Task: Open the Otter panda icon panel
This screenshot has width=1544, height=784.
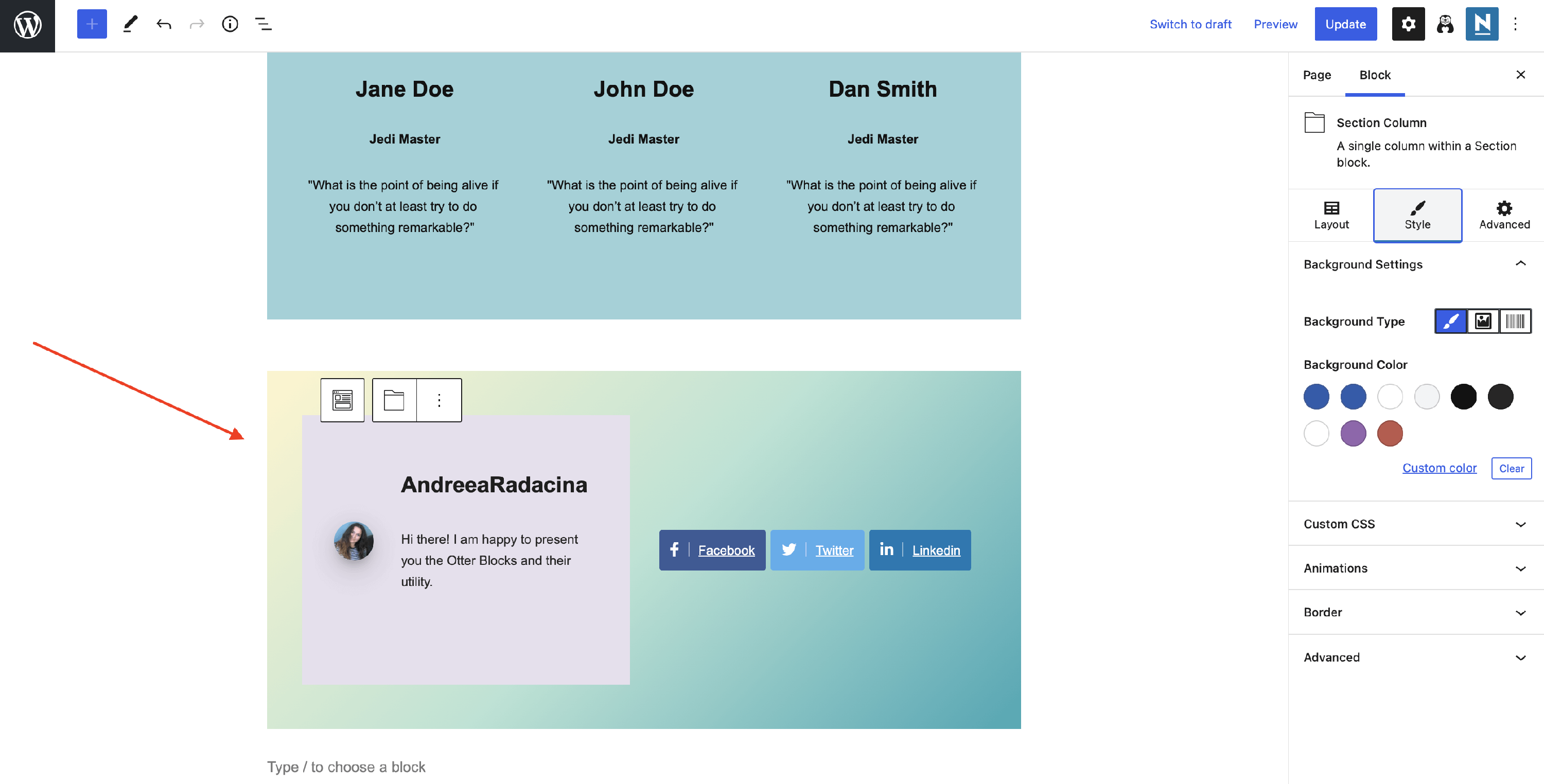Action: point(1445,25)
